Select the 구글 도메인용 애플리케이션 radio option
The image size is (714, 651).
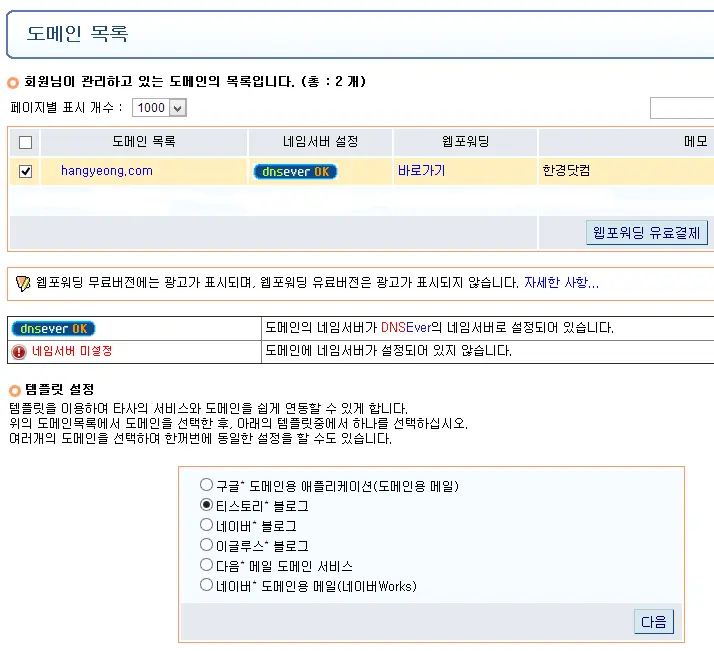point(206,484)
